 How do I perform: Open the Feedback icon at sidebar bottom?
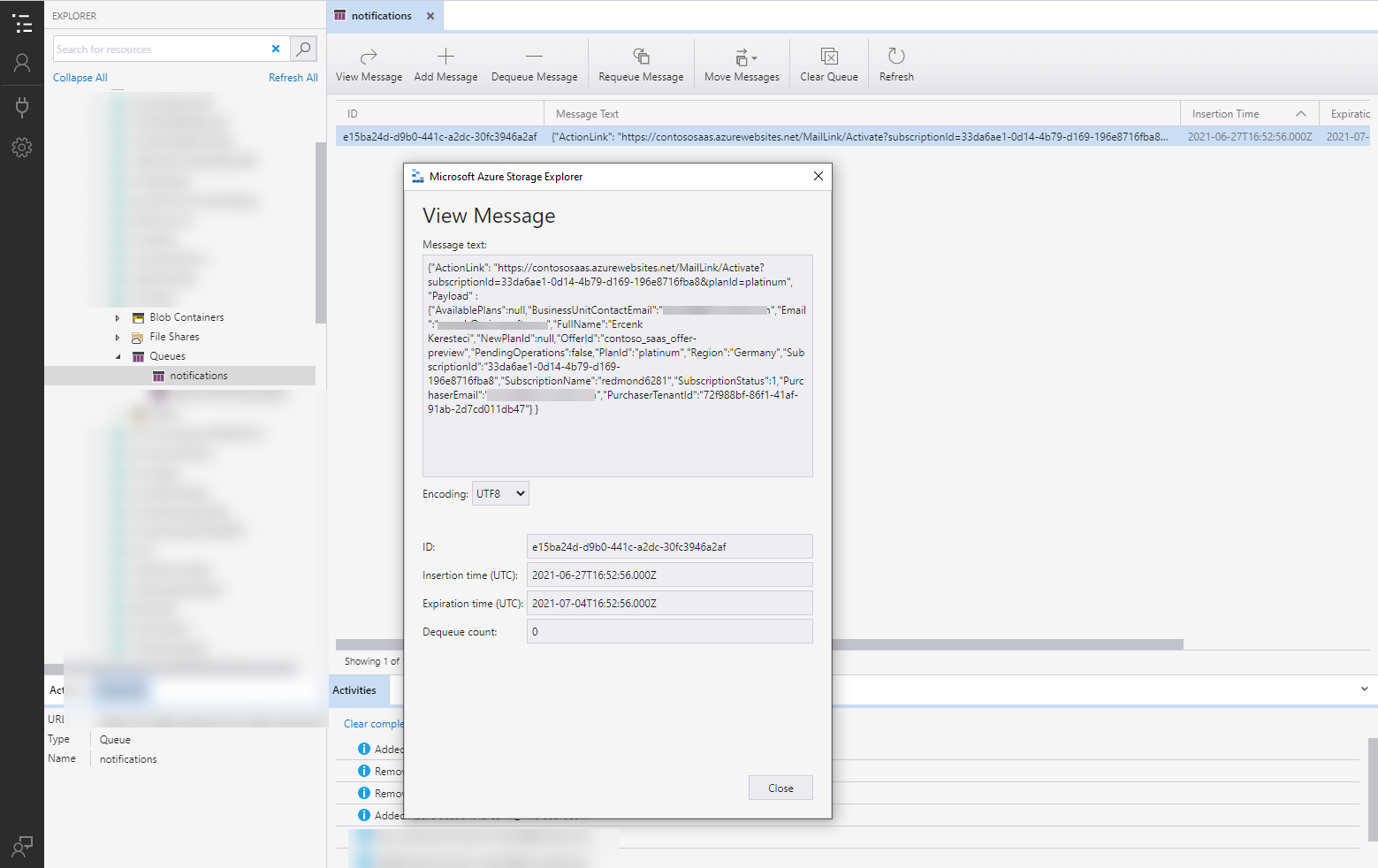coord(22,847)
